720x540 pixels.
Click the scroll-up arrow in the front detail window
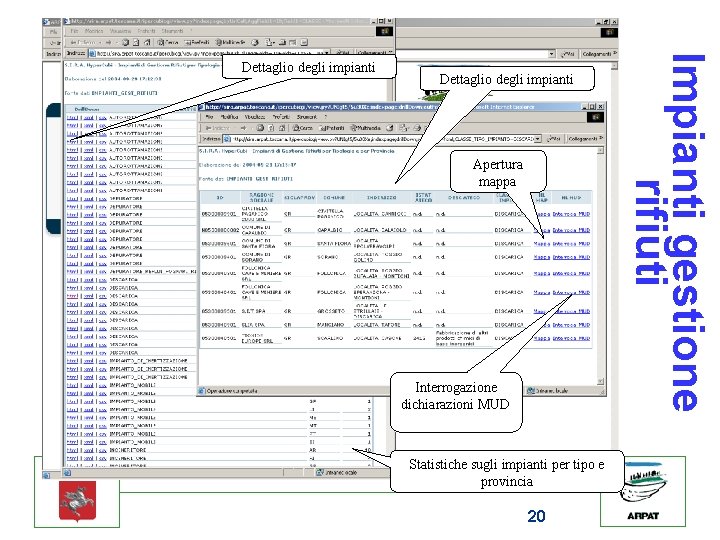(x=600, y=151)
